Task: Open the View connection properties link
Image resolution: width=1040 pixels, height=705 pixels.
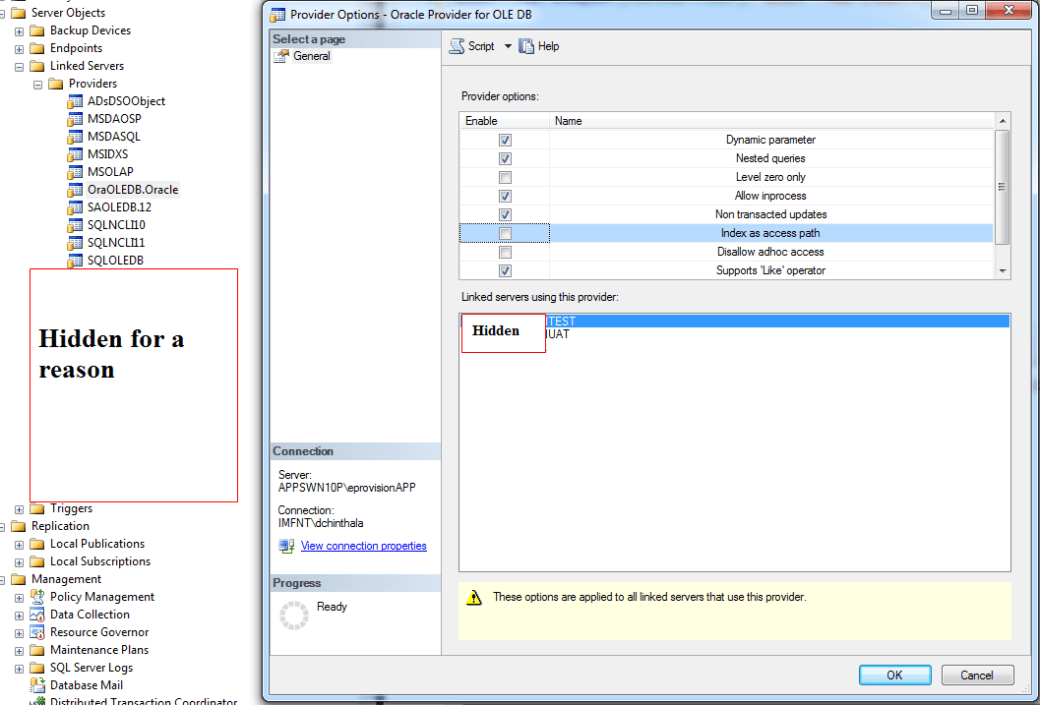Action: pyautogui.click(x=363, y=546)
